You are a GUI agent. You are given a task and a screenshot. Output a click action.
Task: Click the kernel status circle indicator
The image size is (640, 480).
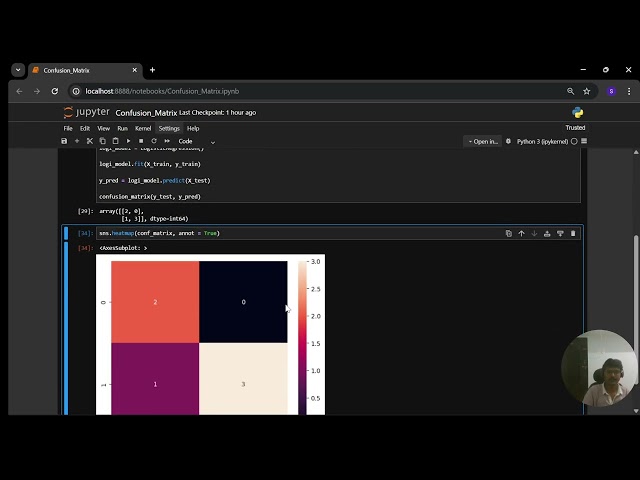pyautogui.click(x=574, y=141)
